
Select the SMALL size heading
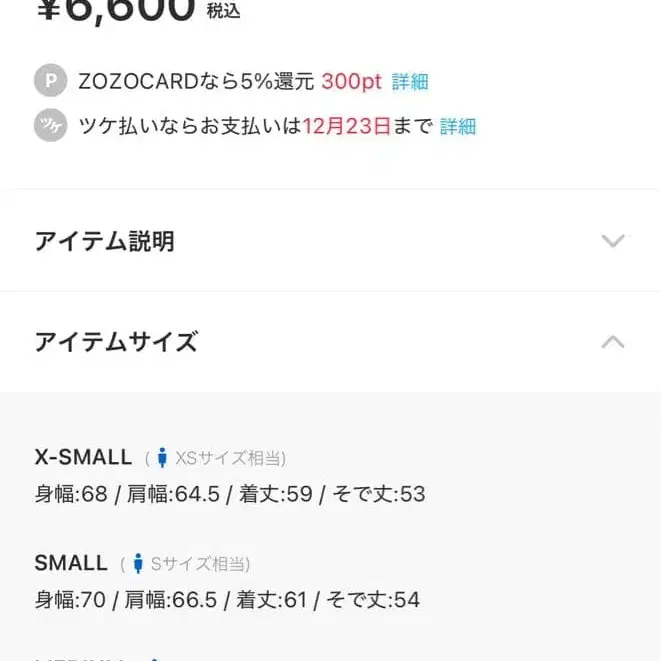71,563
